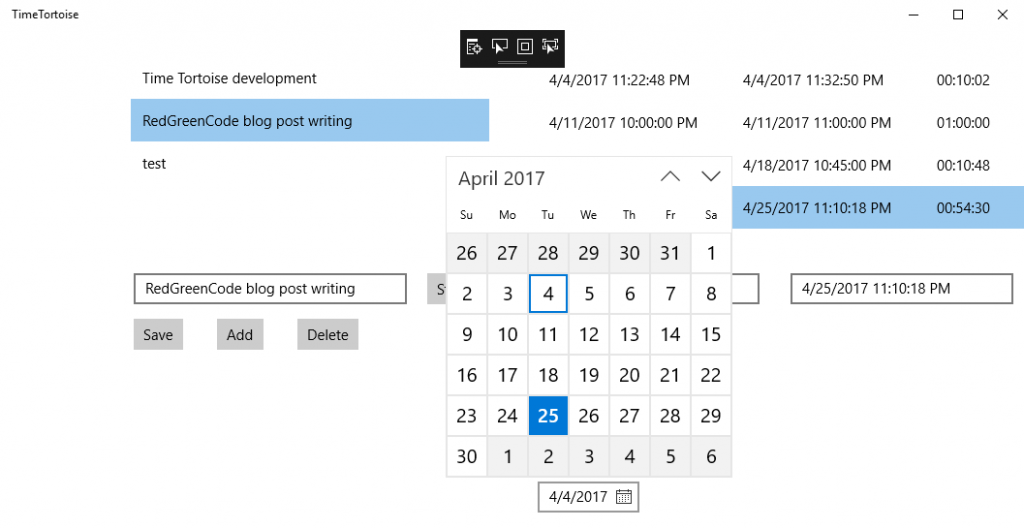Viewport: 1024px width, 529px height.
Task: Toggle display layout adorners icon
Action: [x=525, y=46]
